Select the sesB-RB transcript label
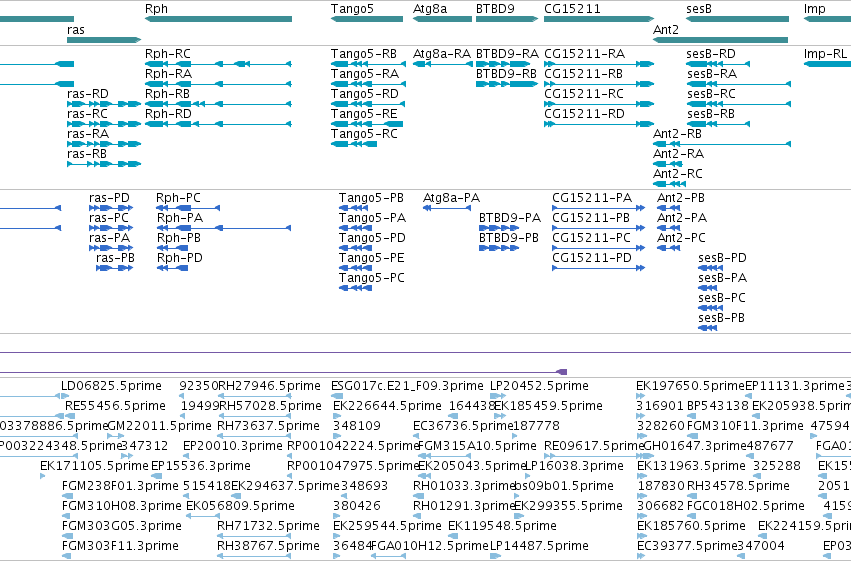The height and width of the screenshot is (561, 851). click(710, 114)
